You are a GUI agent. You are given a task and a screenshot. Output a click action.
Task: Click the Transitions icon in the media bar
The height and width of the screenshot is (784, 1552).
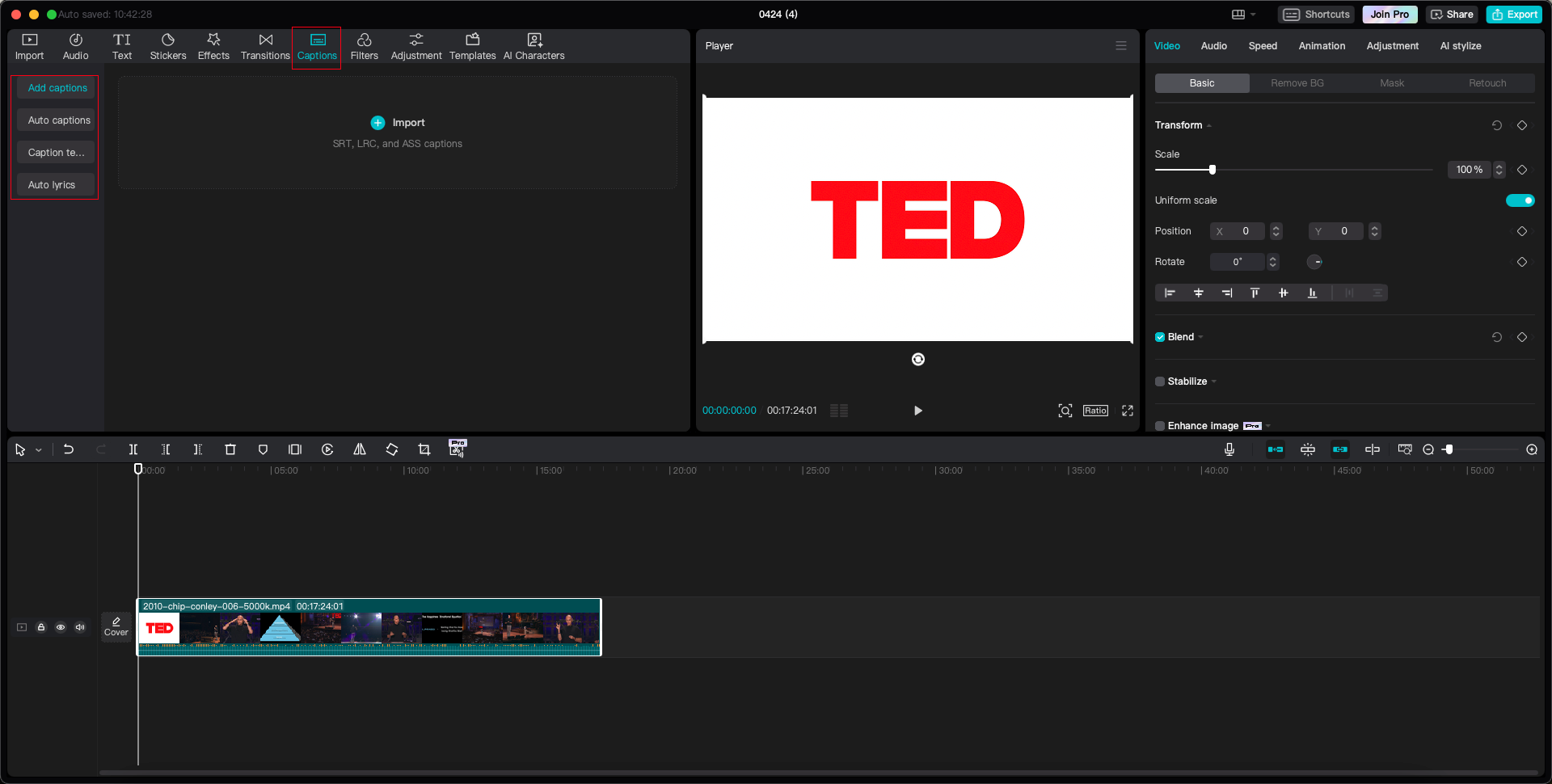pyautogui.click(x=265, y=46)
